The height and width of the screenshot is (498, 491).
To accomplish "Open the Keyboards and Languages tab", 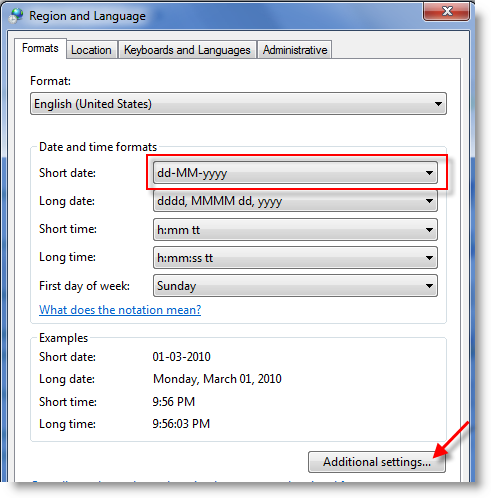I will [187, 50].
